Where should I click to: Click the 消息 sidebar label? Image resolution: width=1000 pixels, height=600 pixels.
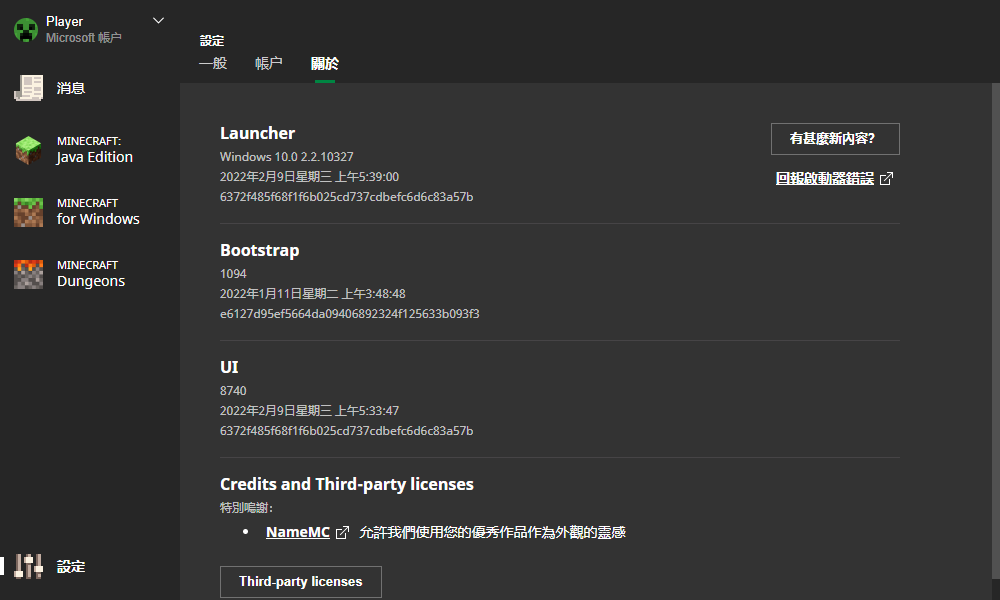pyautogui.click(x=71, y=88)
